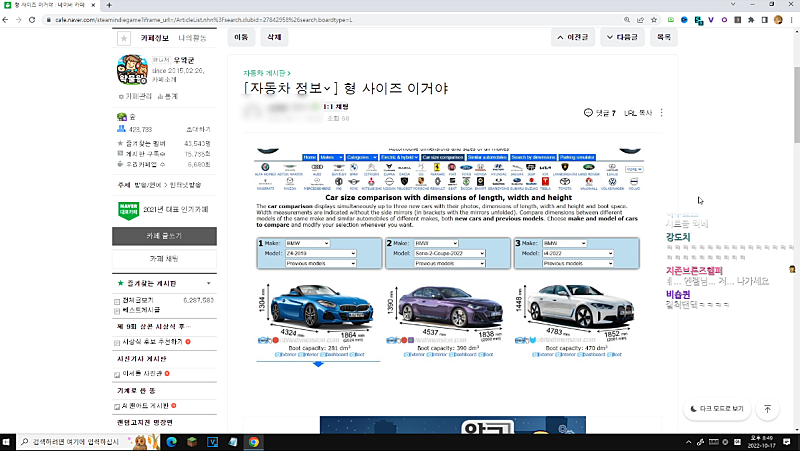Viewport: 800px width, 451px height.
Task: Click the 카페 글쓰기 write button
Action: tap(163, 236)
